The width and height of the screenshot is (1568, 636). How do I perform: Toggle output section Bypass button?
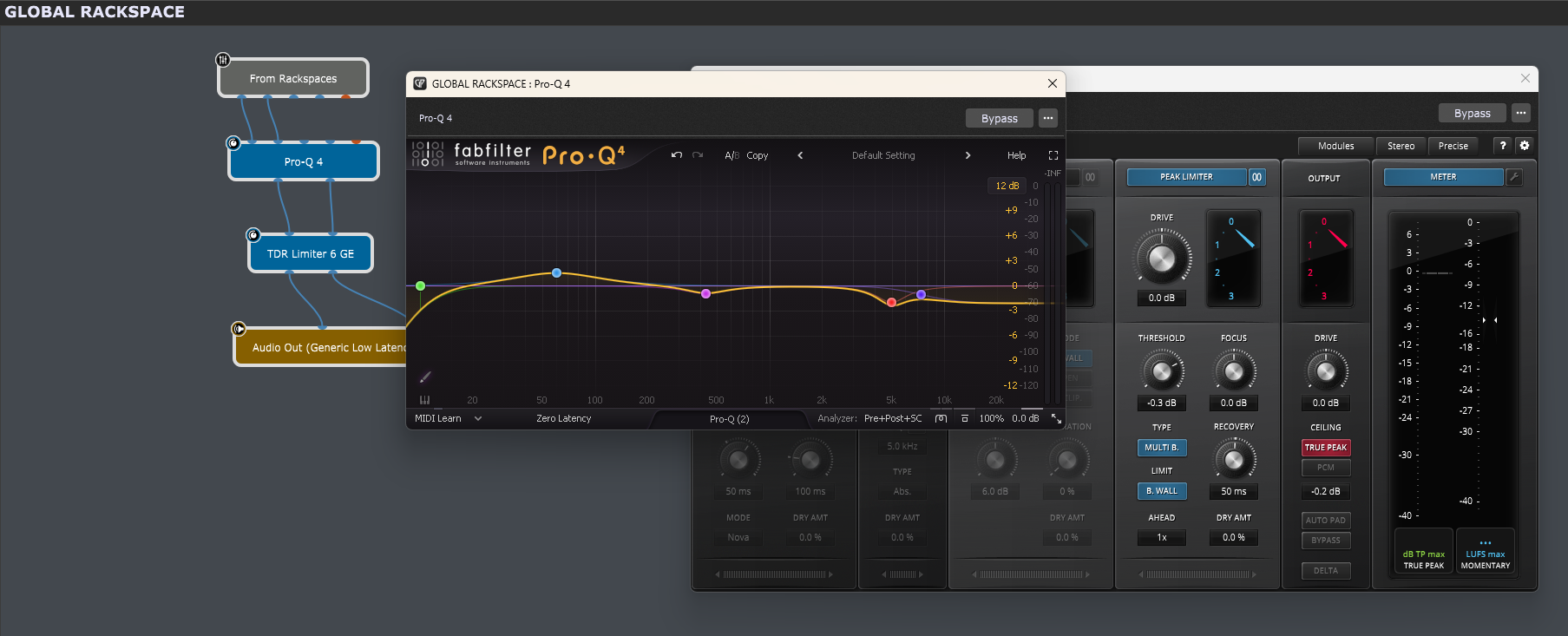pyautogui.click(x=1326, y=541)
